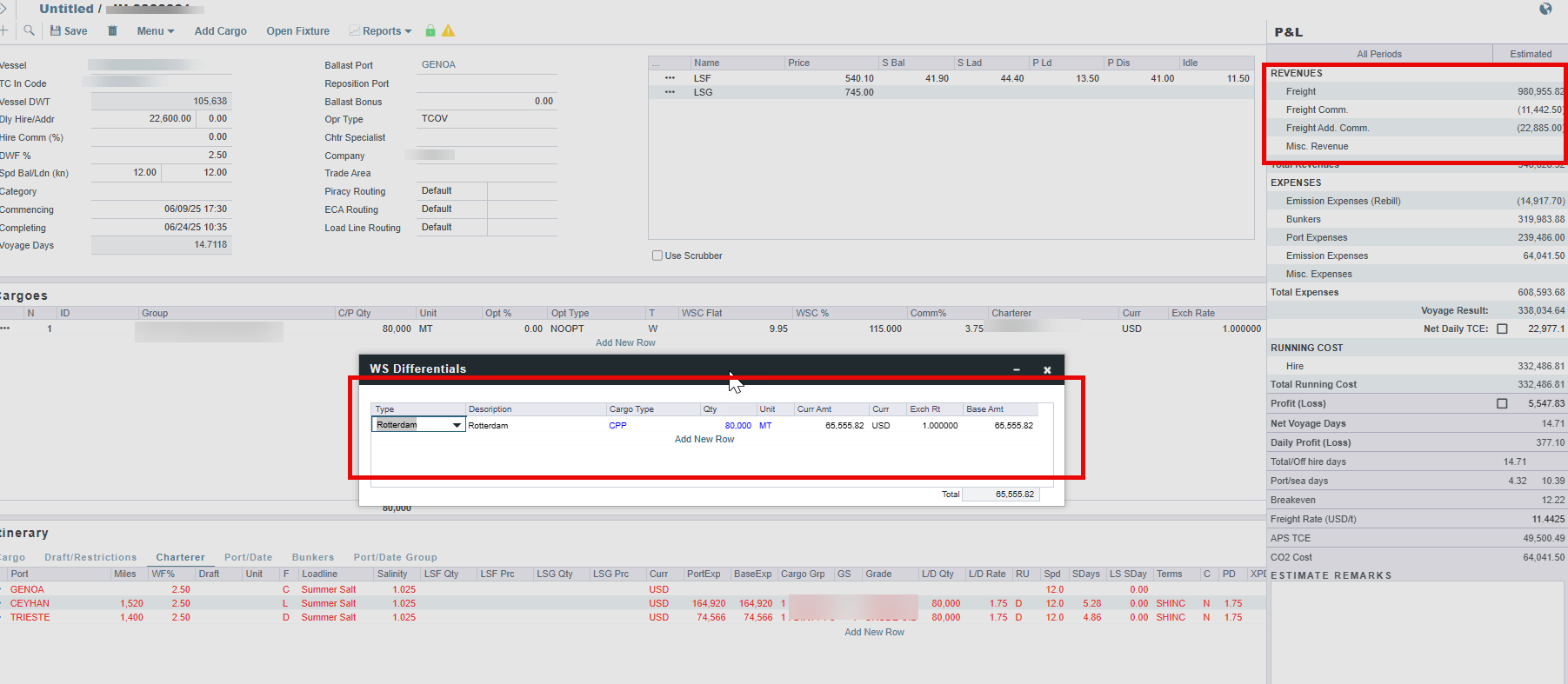Toggle the Net Daily TCE checkbox
The width and height of the screenshot is (1568, 684).
pos(1502,329)
